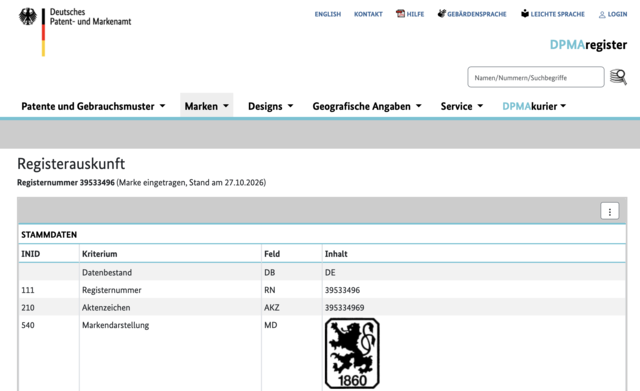Open the Deutsches Patent- und Markenamt homepage link
Screen dimensions: 640x391
(x=90, y=17)
